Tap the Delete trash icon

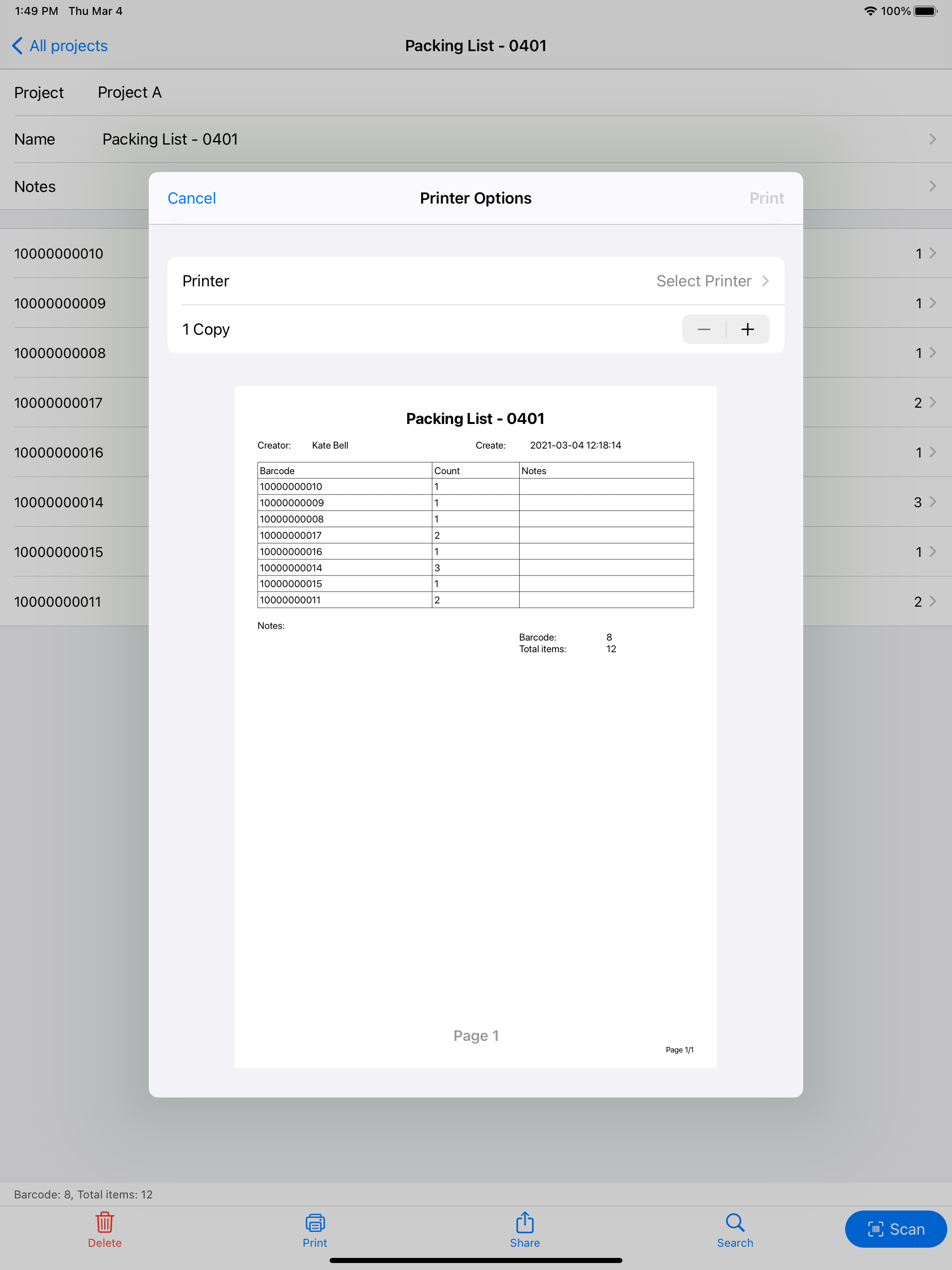[x=105, y=1222]
